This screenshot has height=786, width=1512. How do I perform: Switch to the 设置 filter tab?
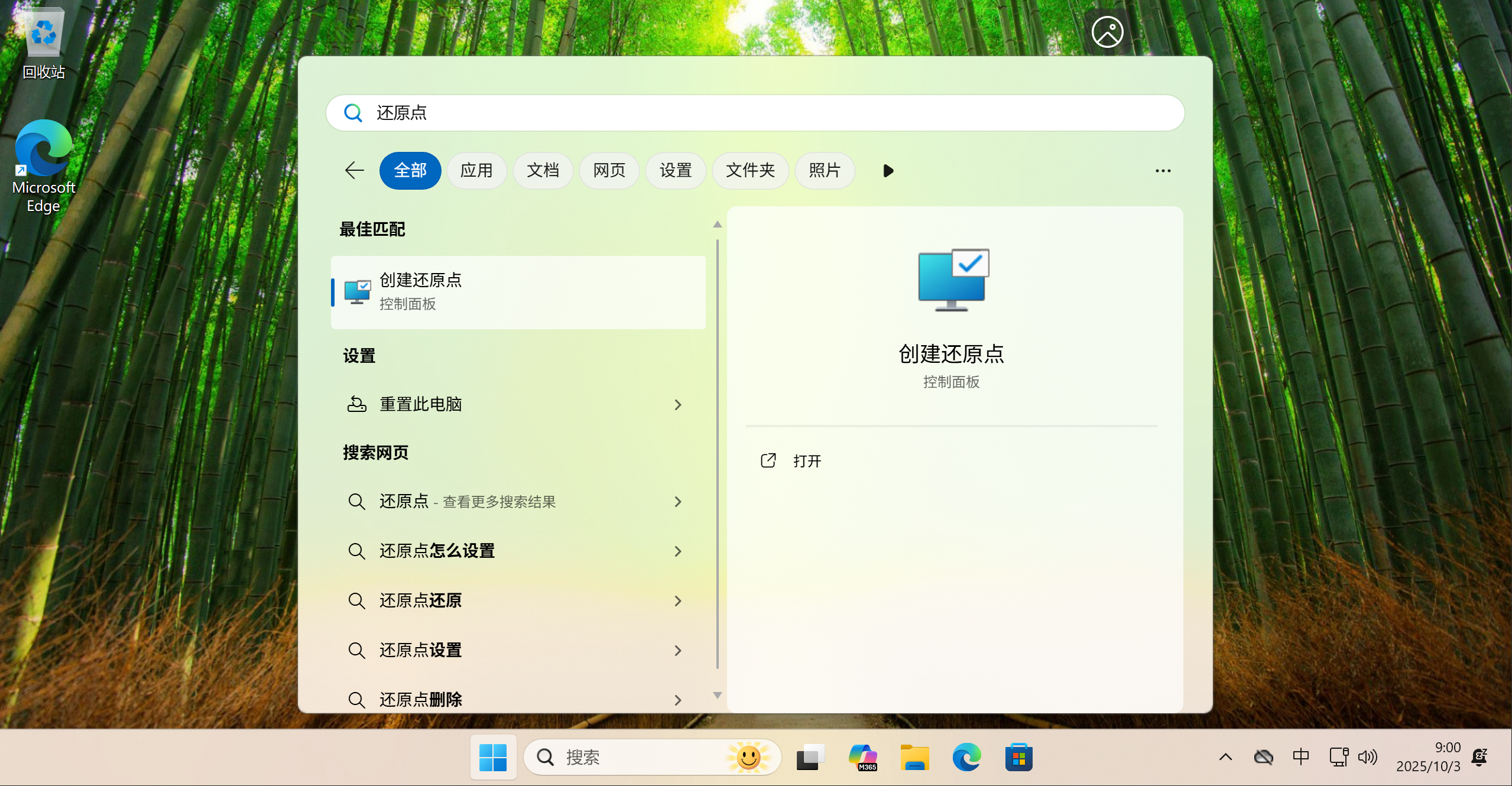[x=675, y=171]
